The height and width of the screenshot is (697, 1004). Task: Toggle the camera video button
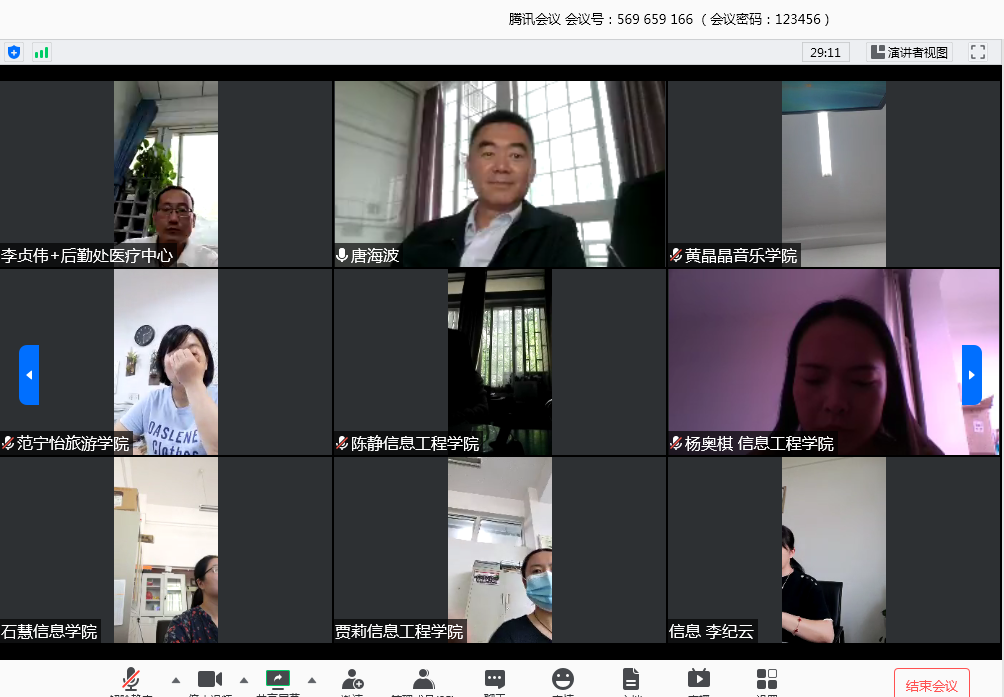(209, 680)
